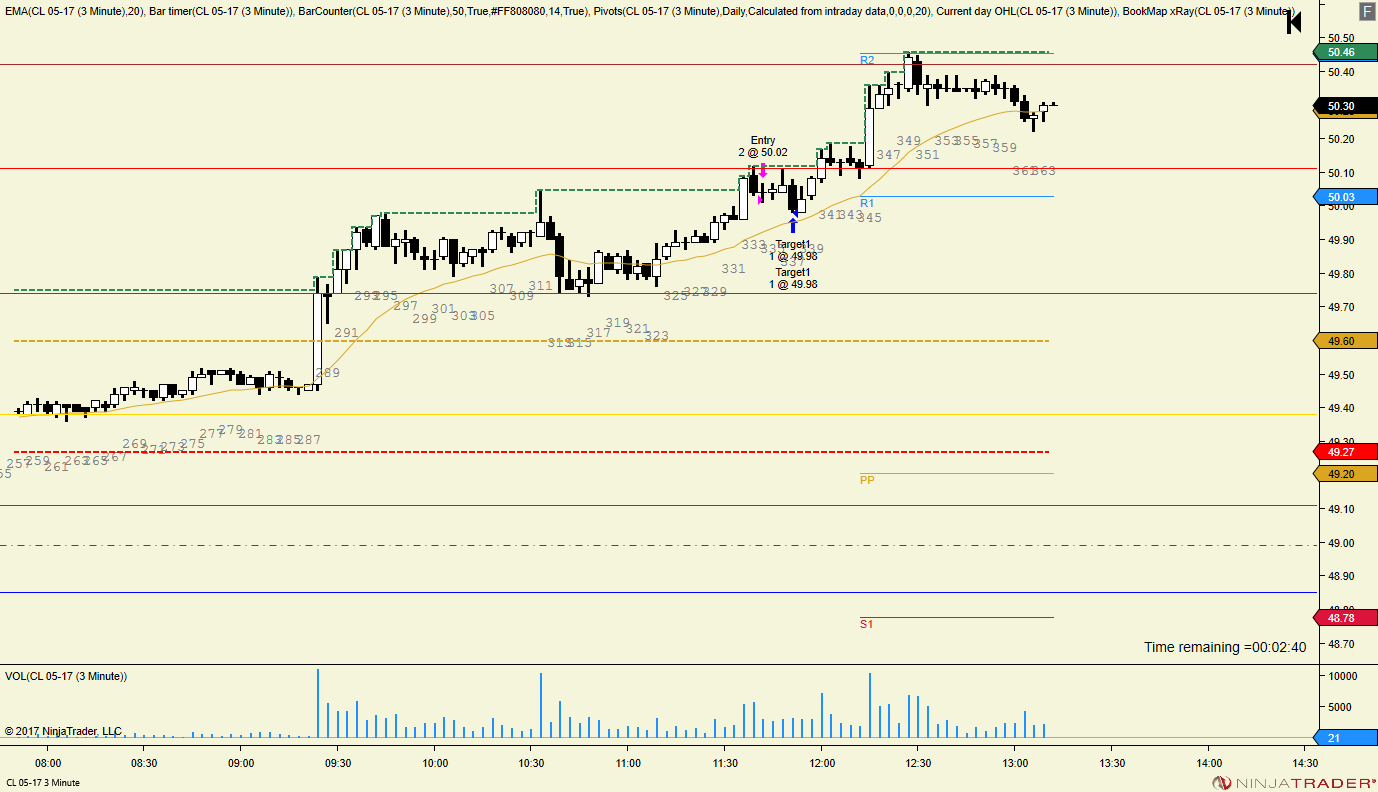Select the R1 pivot label

[x=867, y=203]
